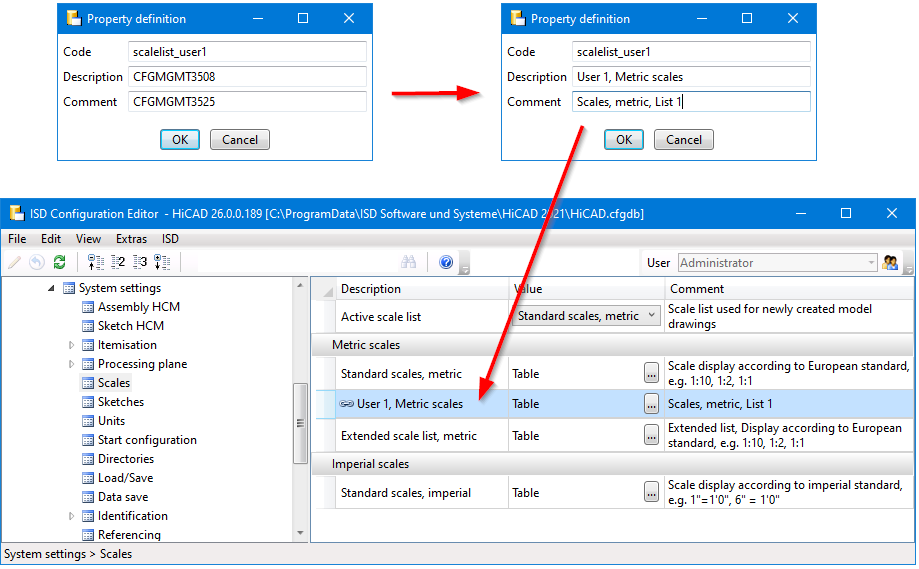Screen dimensions: 919x569
Task: Collapse the System settings tree node
Action: 52,288
